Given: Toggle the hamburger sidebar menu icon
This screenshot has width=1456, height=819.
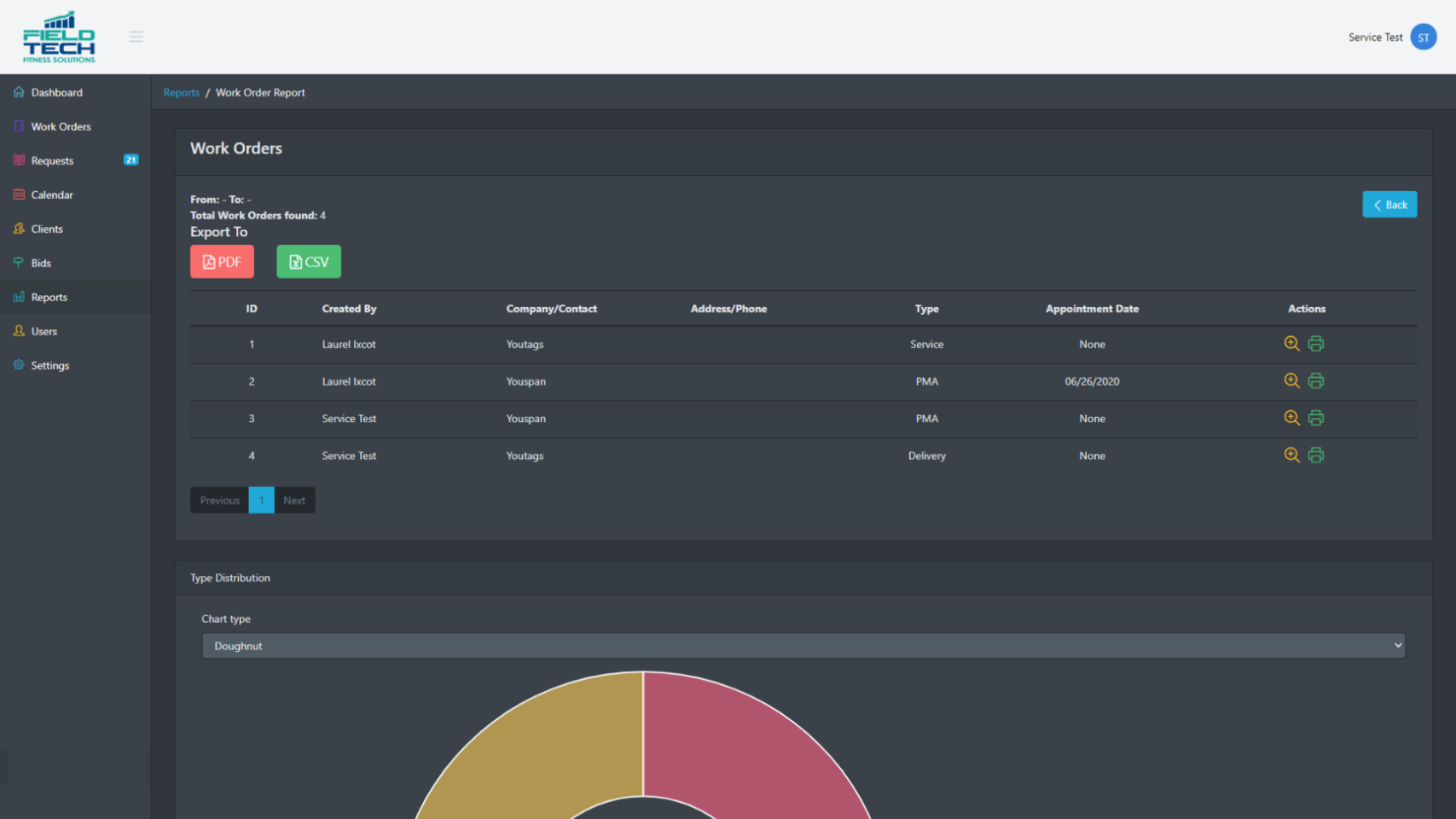Looking at the screenshot, I should pos(136,37).
